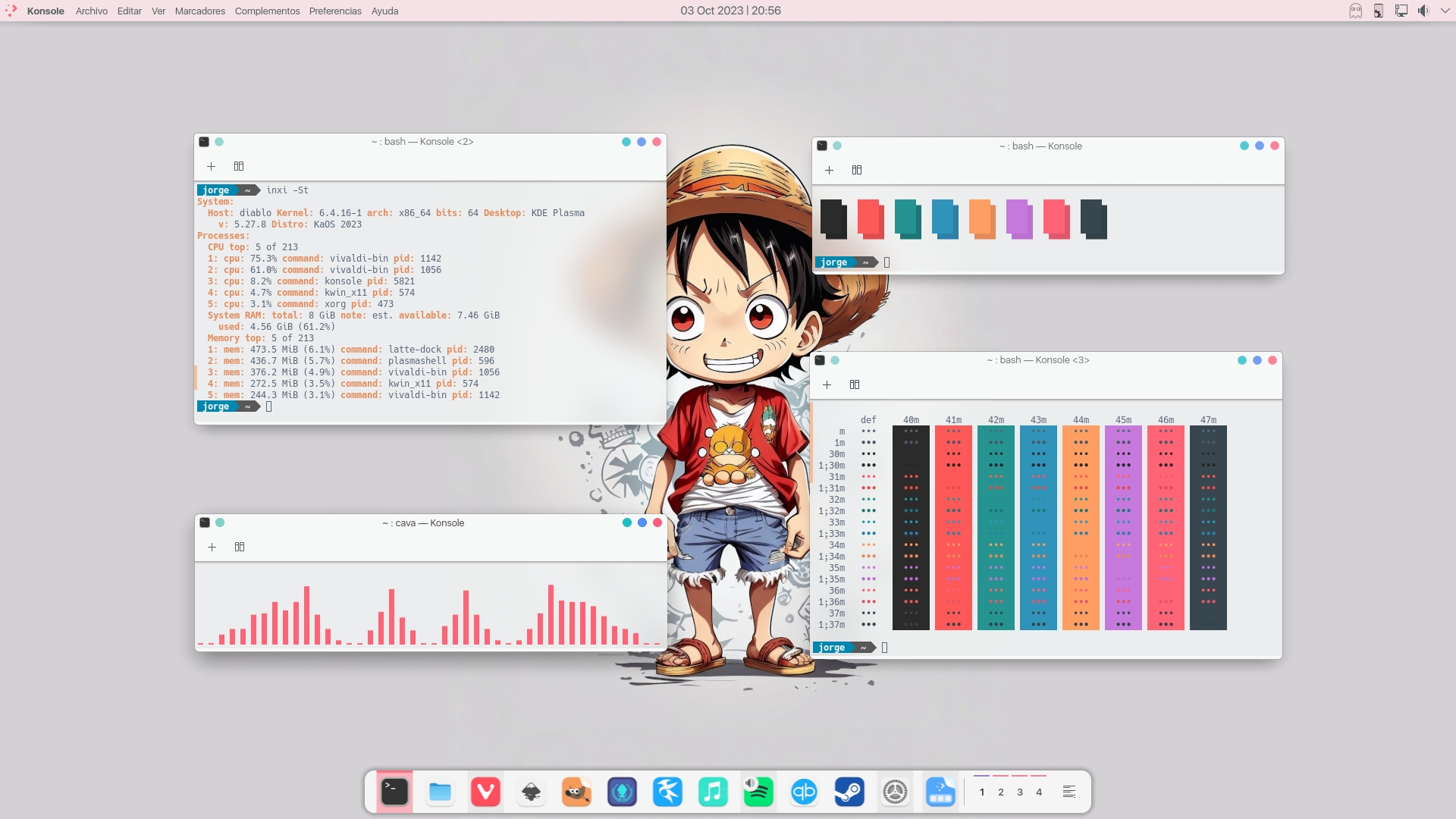Screen dimensions: 1456x819
Task: Open the blue bird app in dock
Action: tap(667, 792)
